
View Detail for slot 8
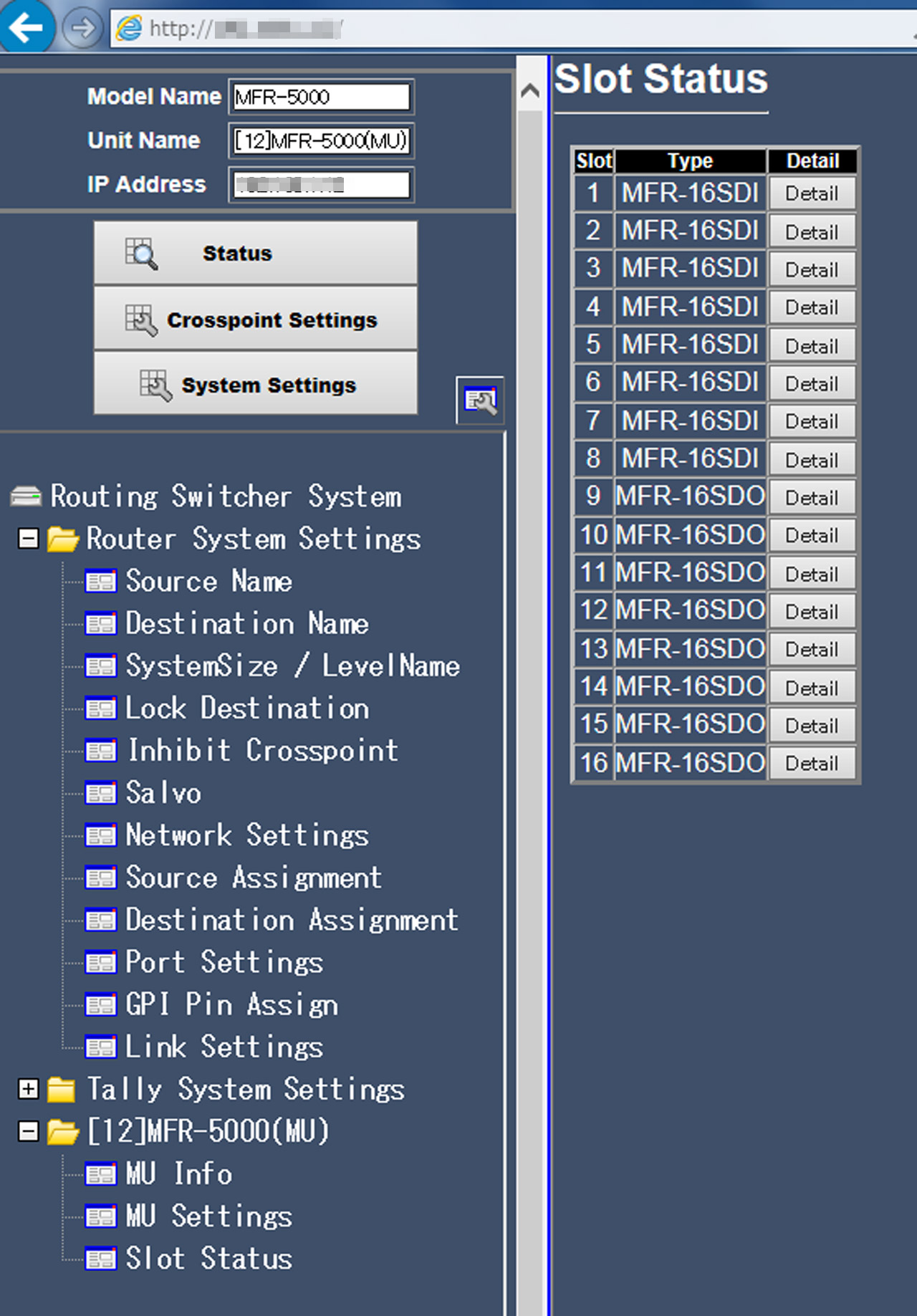coord(812,459)
